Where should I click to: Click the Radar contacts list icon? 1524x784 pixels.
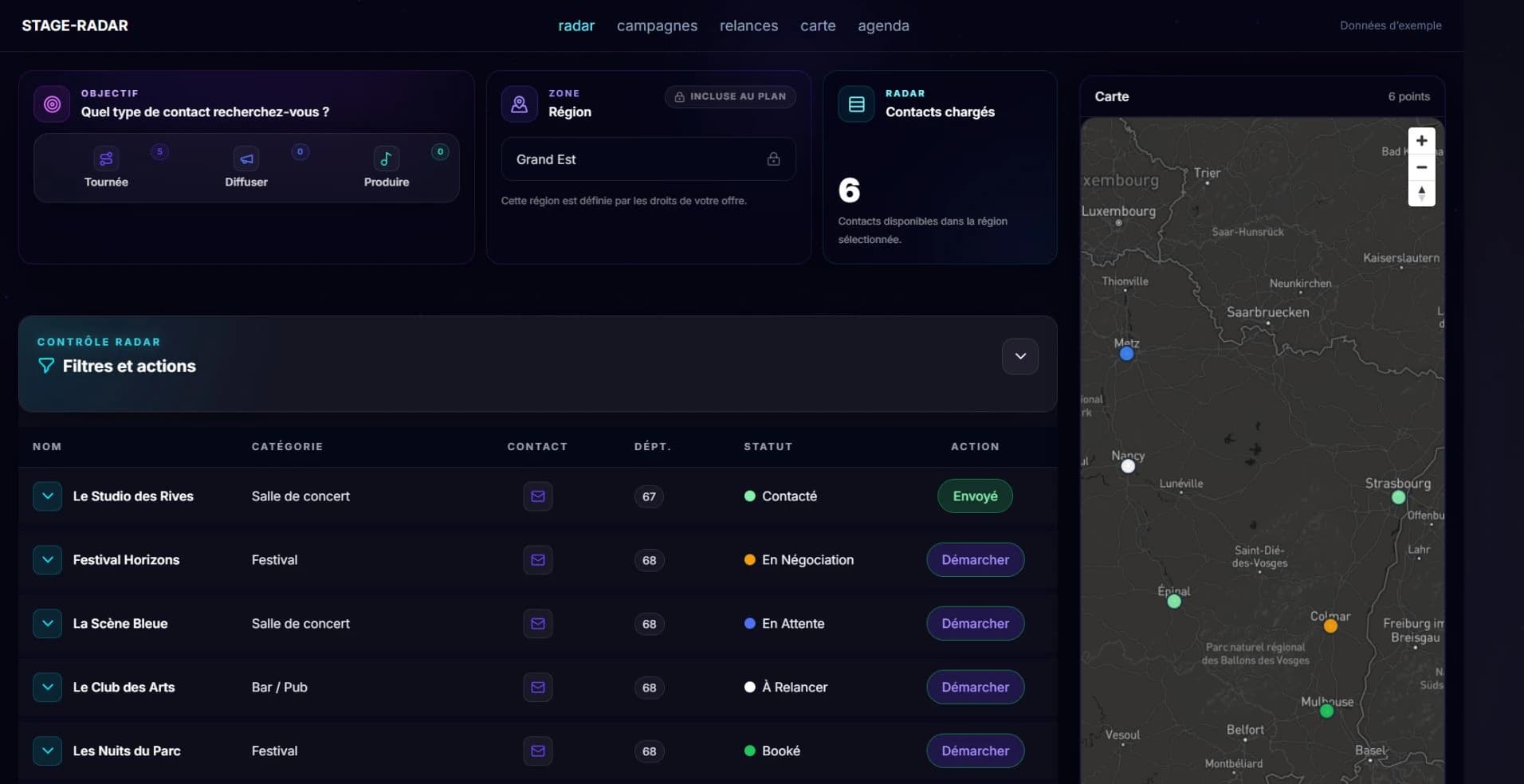856,104
